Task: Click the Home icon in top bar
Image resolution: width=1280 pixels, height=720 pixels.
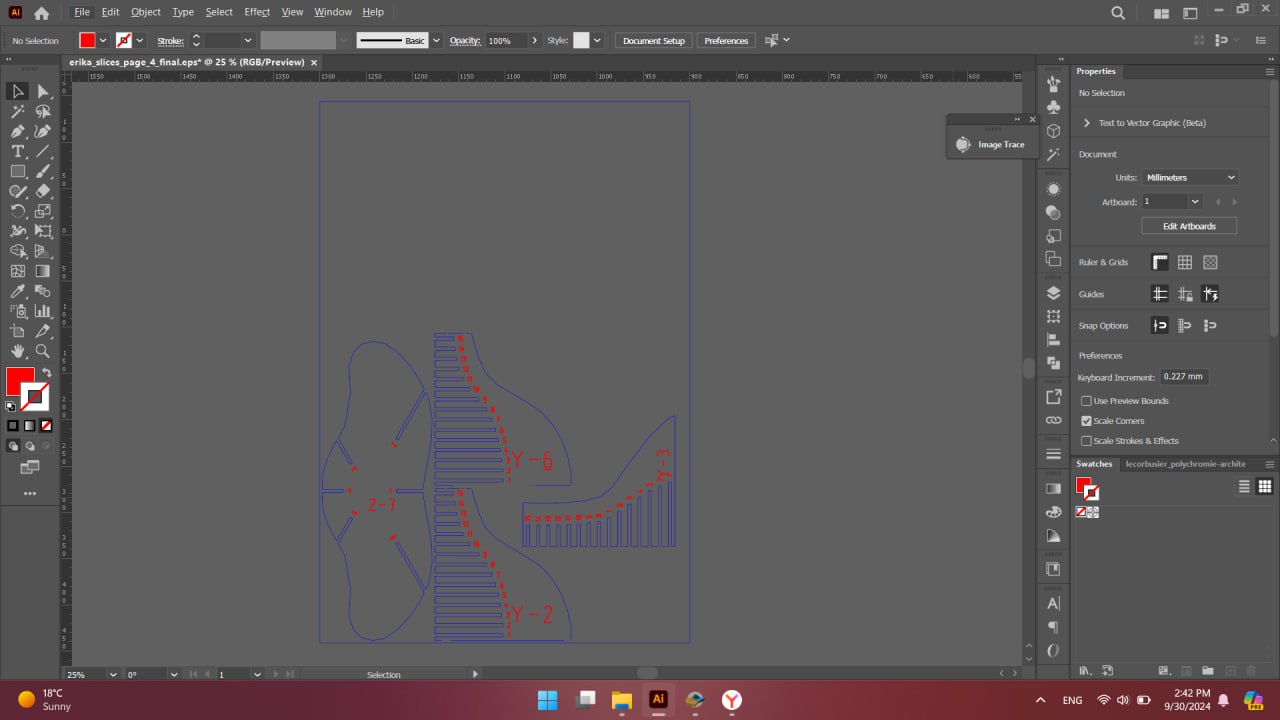Action: tap(41, 13)
